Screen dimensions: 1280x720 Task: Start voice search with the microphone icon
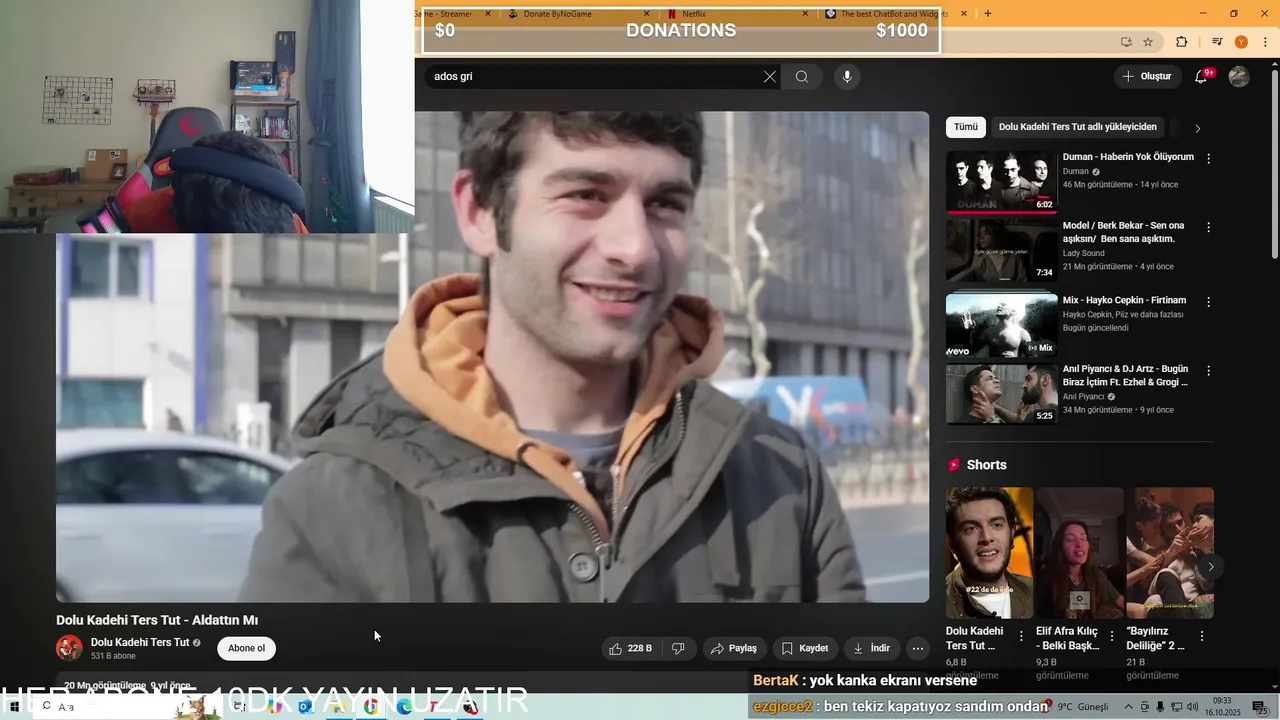coord(847,77)
